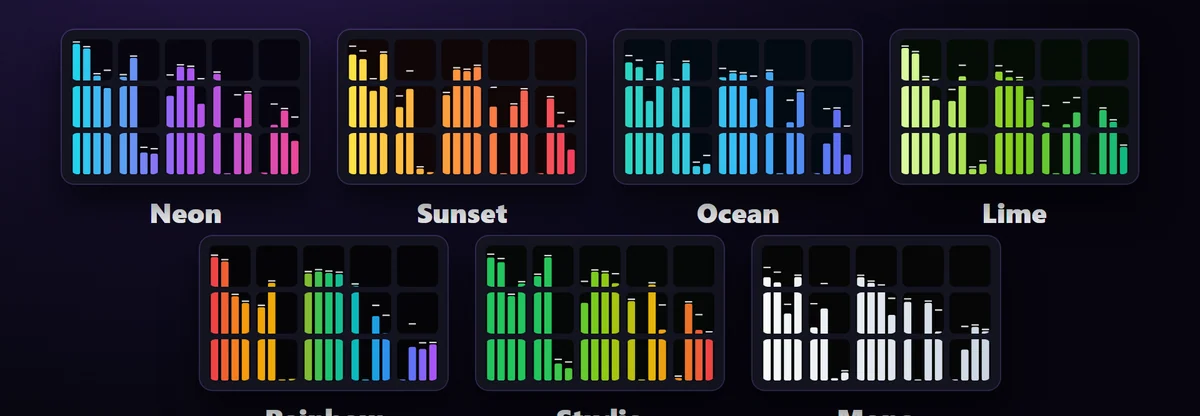Select the Neon theme preview
This screenshot has height=416, width=1200.
(x=185, y=107)
